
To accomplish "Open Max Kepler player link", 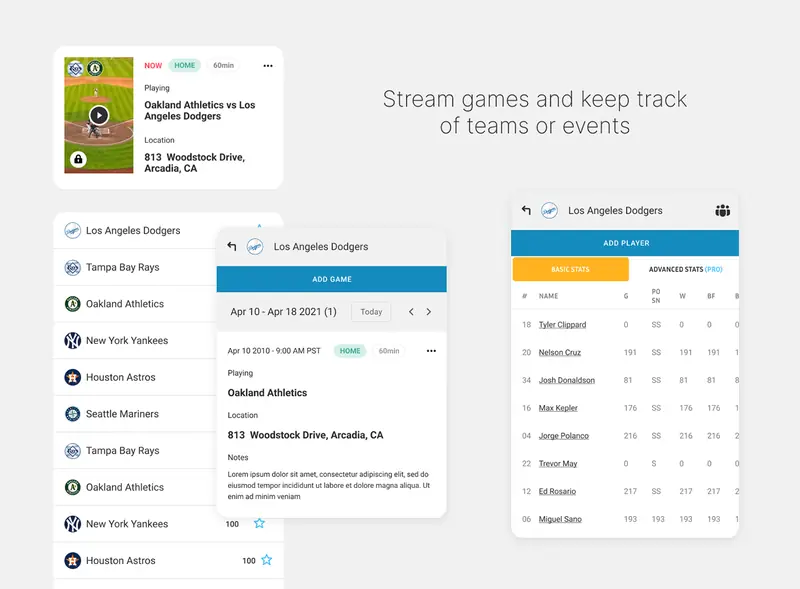I will pos(558,408).
